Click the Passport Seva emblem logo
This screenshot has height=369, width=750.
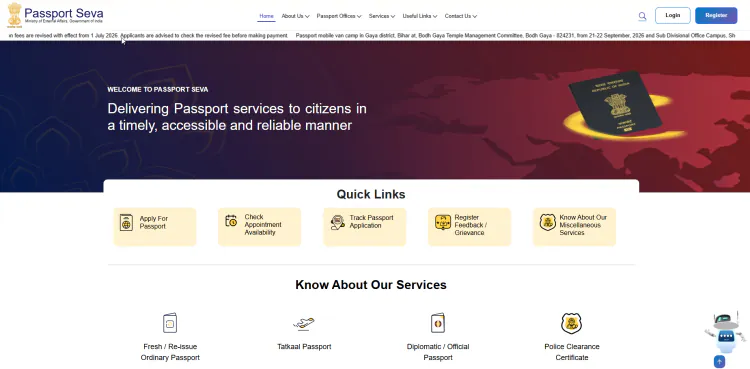[15, 14]
